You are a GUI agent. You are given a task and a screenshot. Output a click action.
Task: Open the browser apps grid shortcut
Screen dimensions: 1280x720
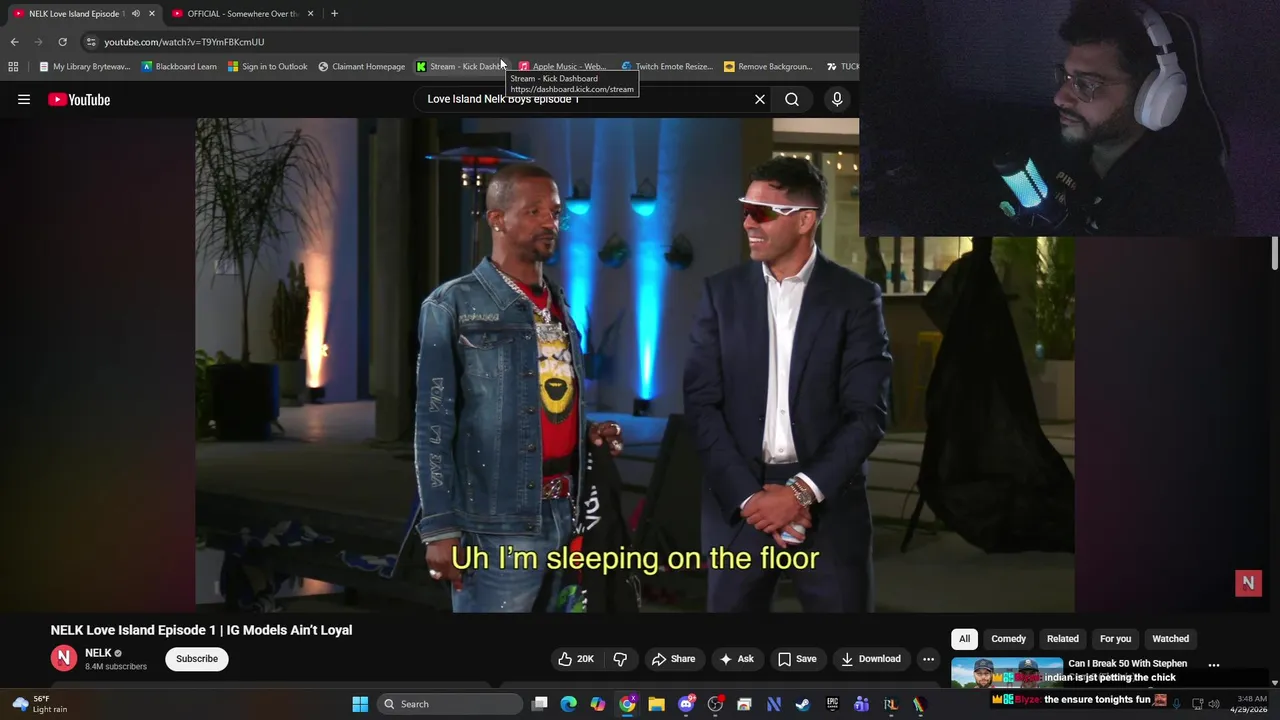pyautogui.click(x=13, y=67)
